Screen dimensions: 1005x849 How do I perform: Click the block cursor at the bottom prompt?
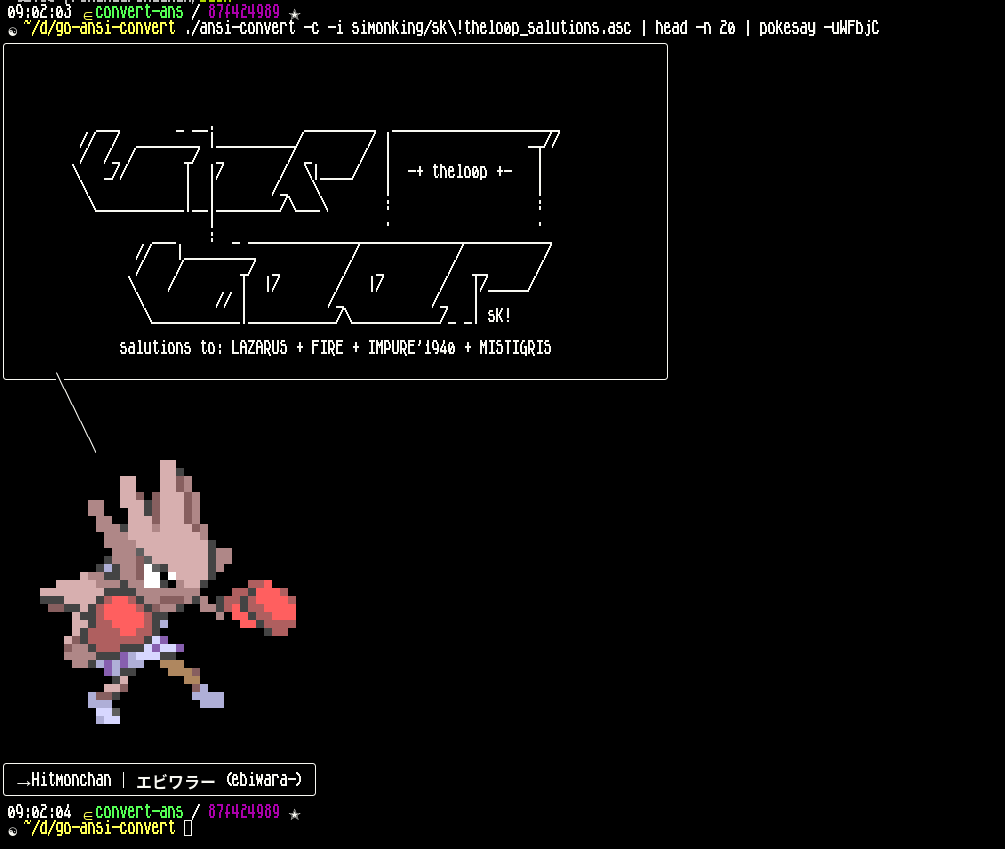[188, 828]
